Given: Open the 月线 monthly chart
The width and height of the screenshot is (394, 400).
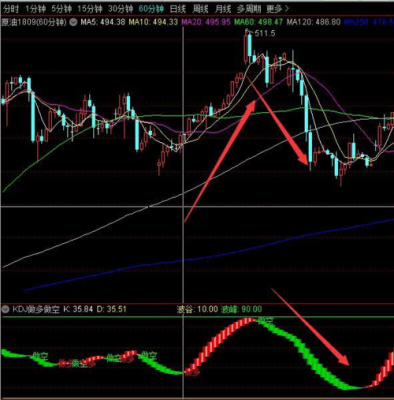Looking at the screenshot, I should pyautogui.click(x=222, y=9).
